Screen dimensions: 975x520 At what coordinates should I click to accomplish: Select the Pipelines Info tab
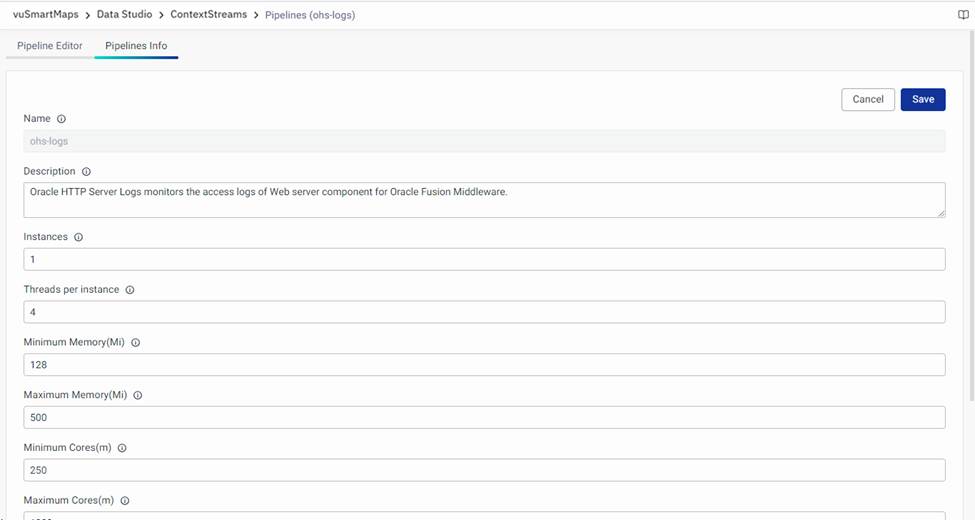pyautogui.click(x=136, y=46)
